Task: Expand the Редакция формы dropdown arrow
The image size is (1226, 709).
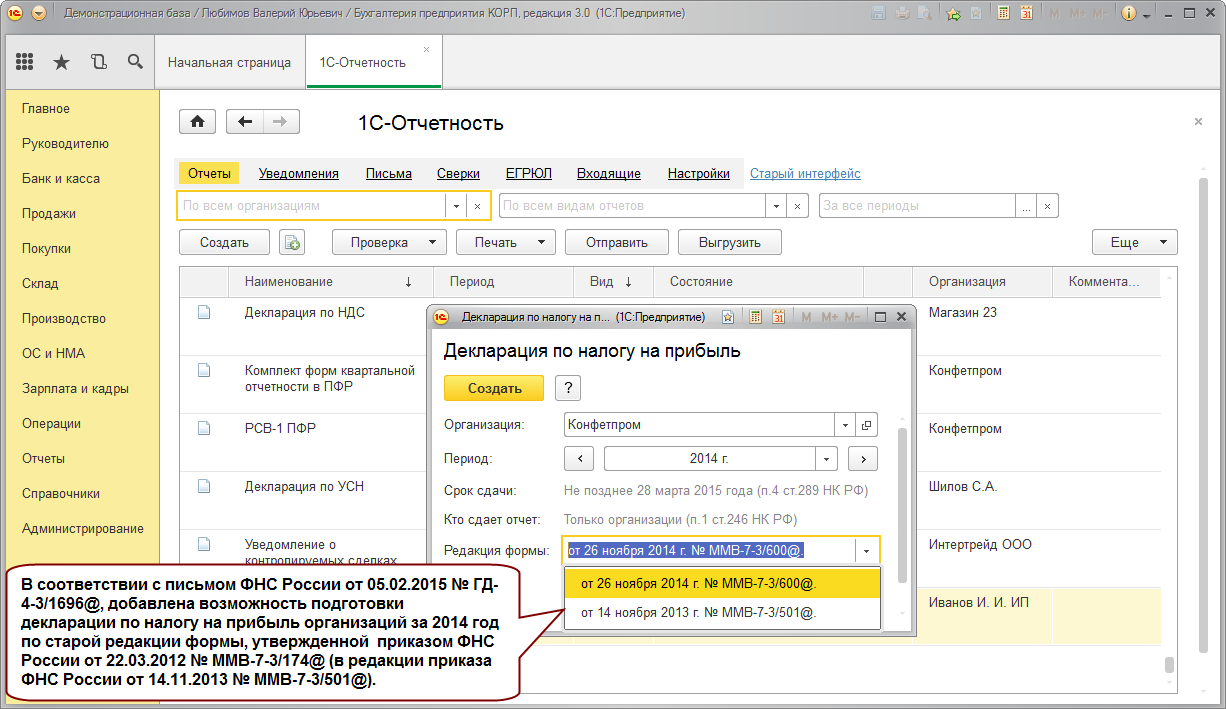Action: click(867, 550)
